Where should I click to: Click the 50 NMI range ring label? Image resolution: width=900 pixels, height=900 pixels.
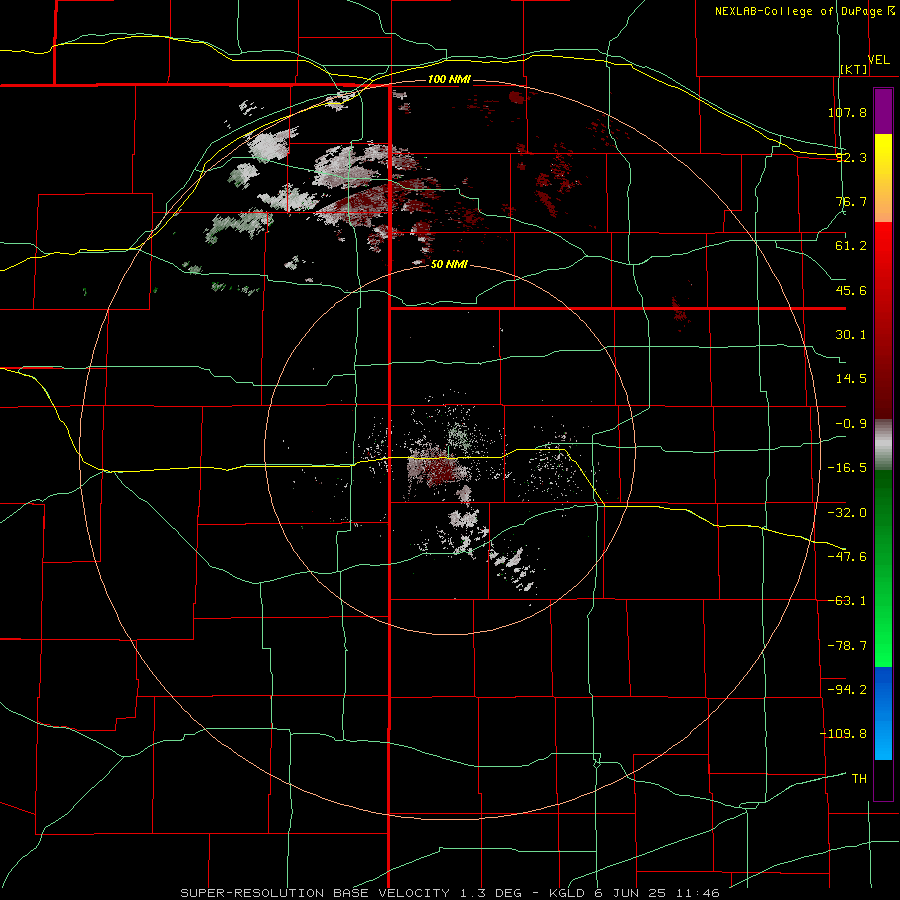tap(449, 265)
